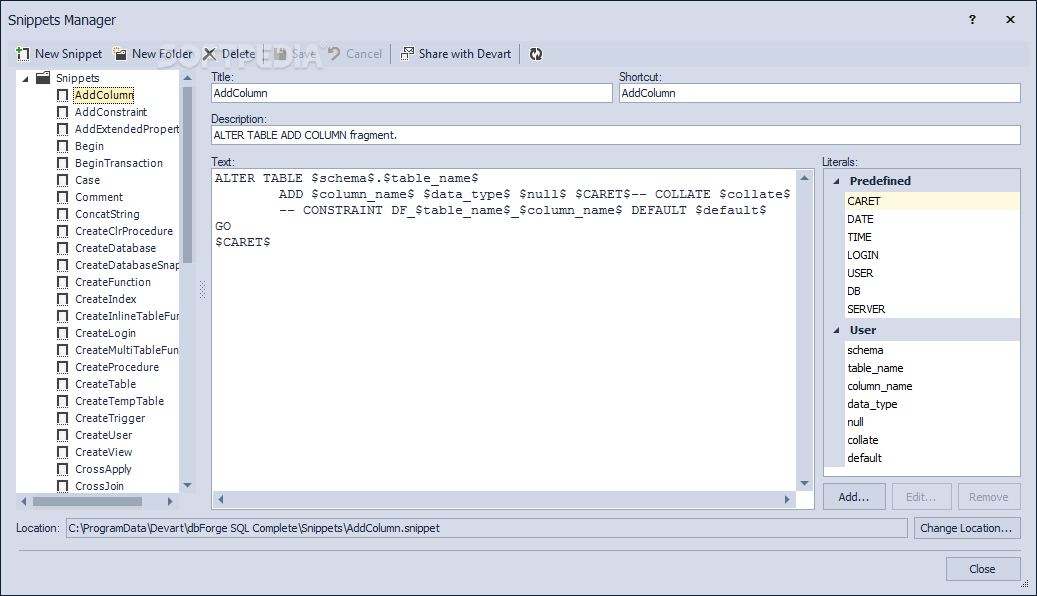Click the Cancel undo arrow icon
Viewport: 1037px width, 596px height.
[x=334, y=54]
